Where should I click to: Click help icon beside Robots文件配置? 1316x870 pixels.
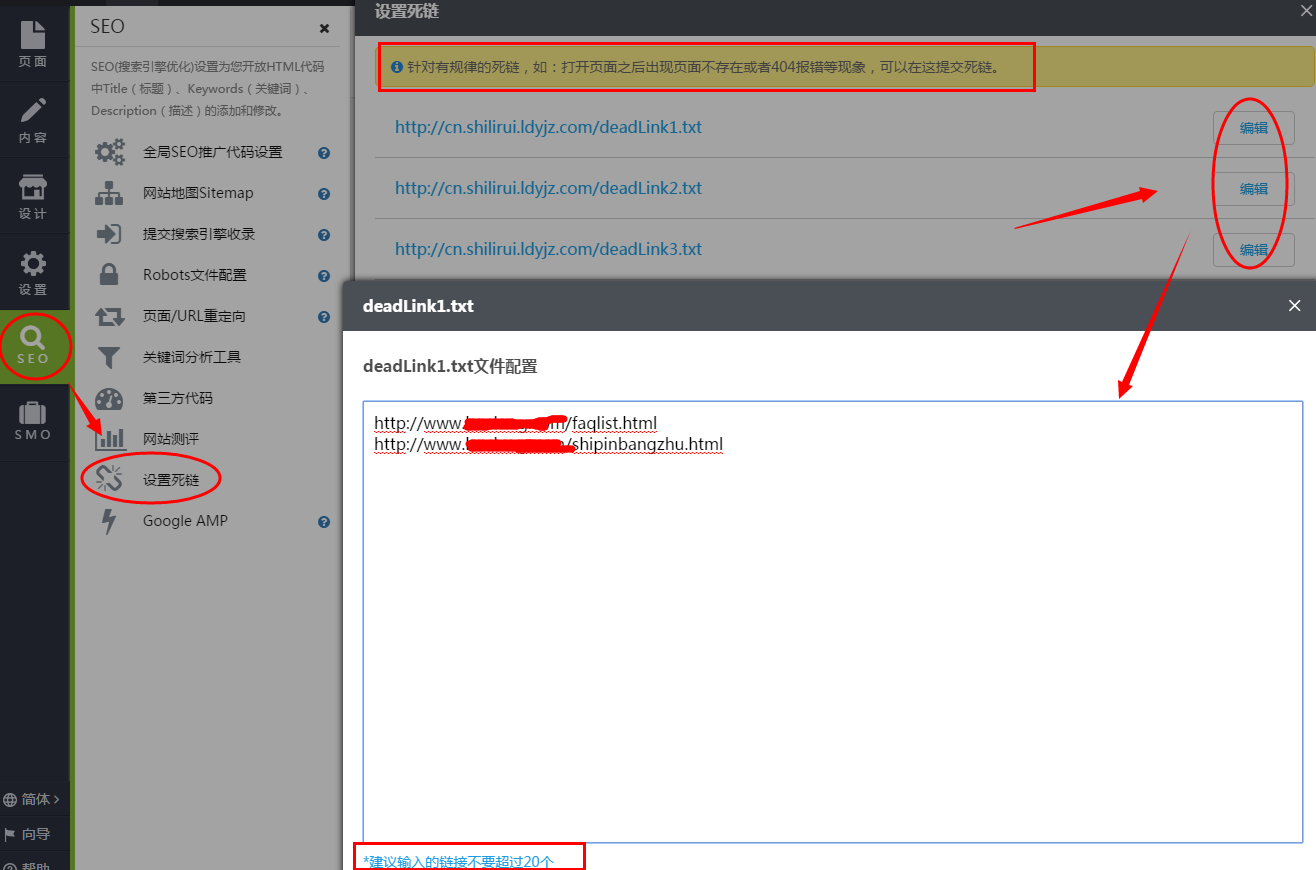click(324, 276)
